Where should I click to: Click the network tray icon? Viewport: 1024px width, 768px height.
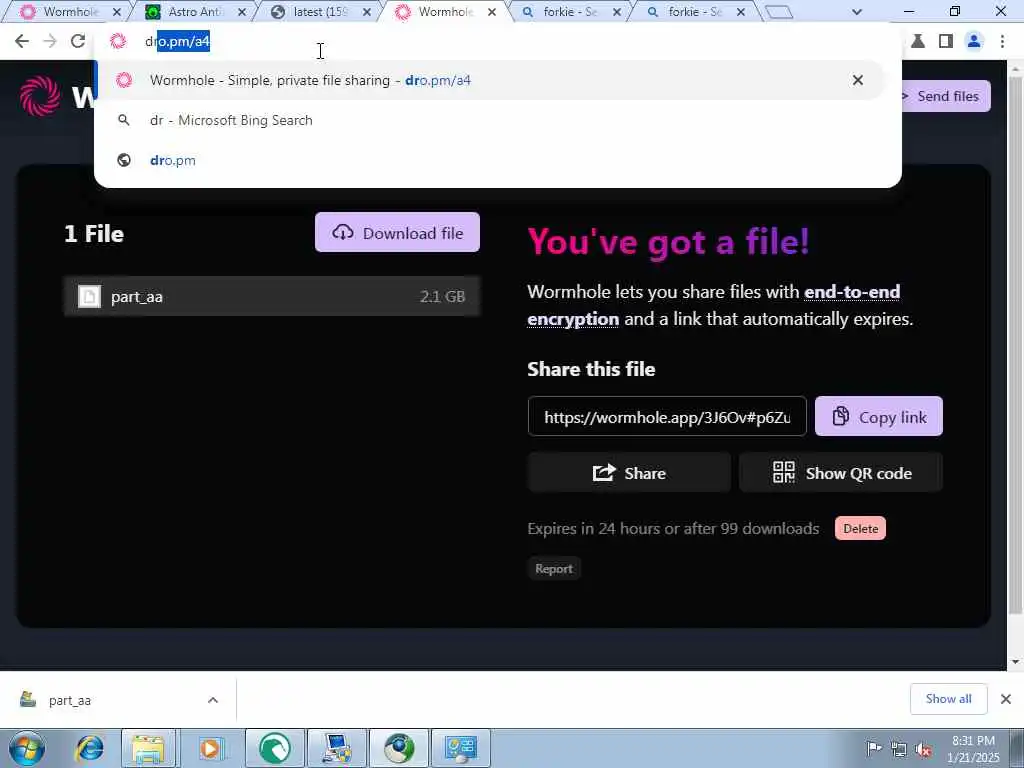pyautogui.click(x=899, y=749)
